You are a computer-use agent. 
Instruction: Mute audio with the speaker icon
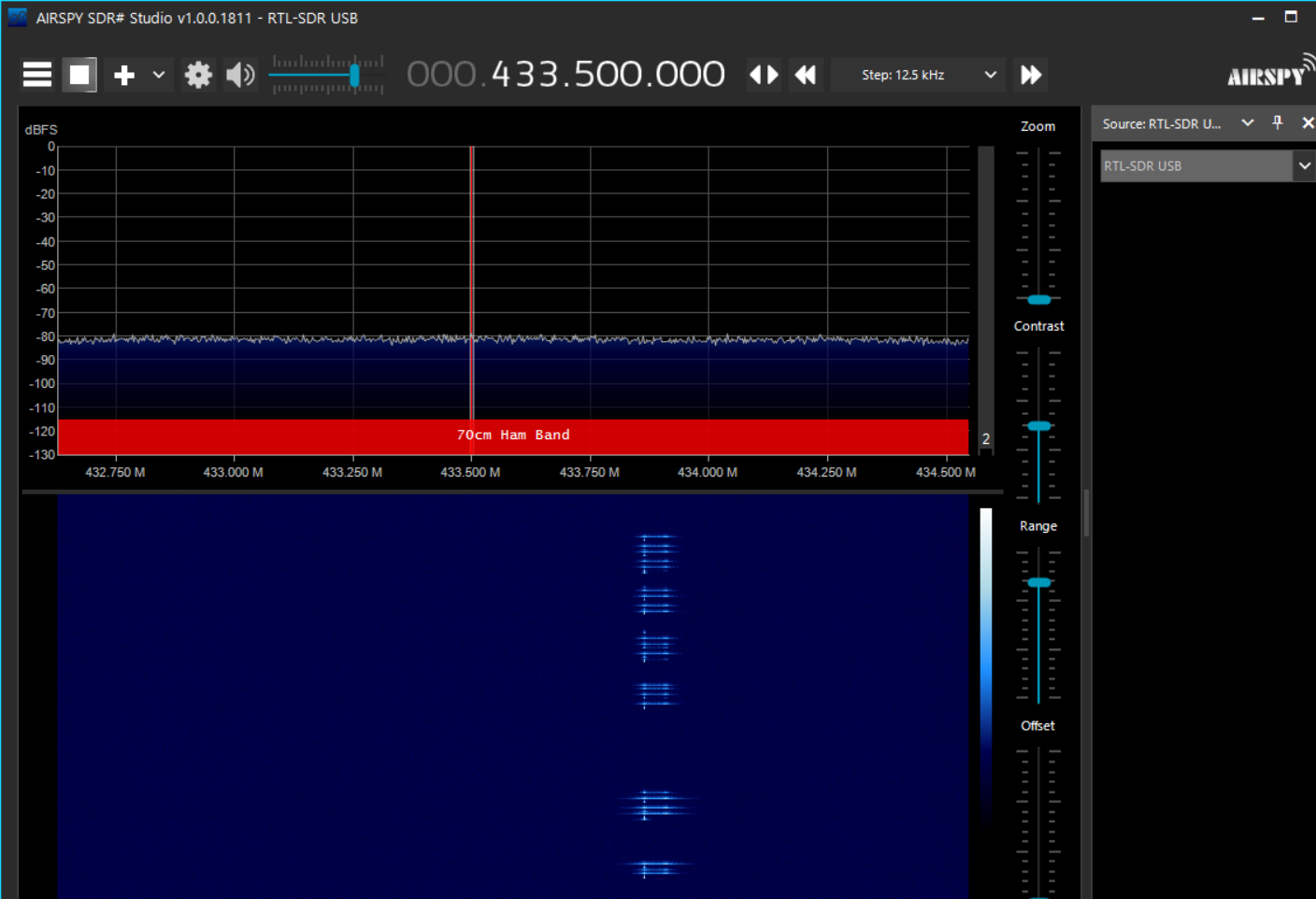pyautogui.click(x=240, y=75)
